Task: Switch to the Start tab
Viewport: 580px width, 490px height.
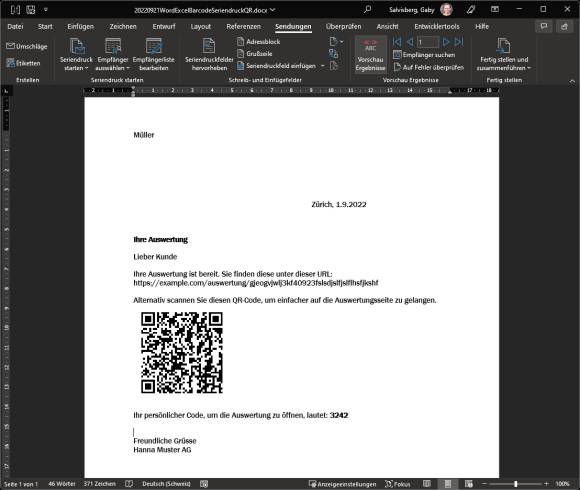Action: 45,26
